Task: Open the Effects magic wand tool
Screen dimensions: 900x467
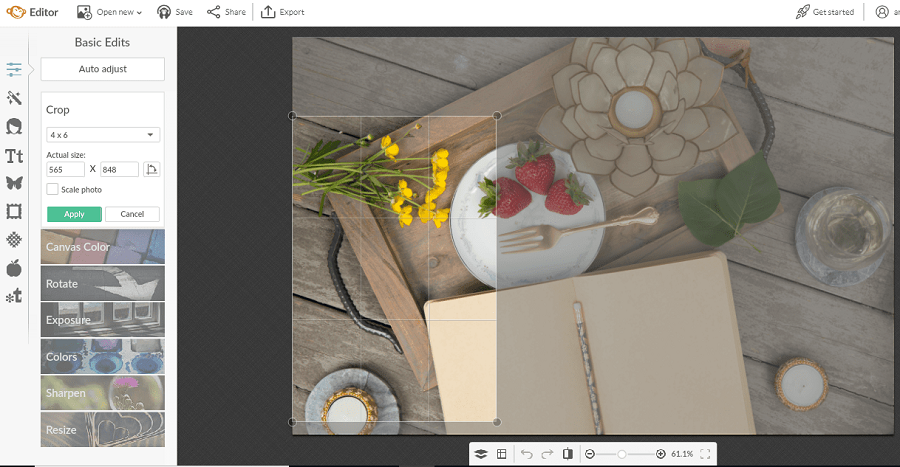Action: (14, 97)
